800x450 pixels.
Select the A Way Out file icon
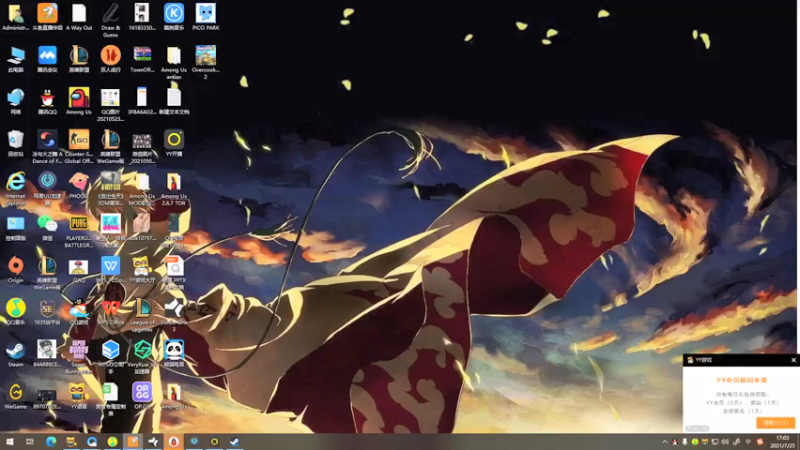pos(79,17)
